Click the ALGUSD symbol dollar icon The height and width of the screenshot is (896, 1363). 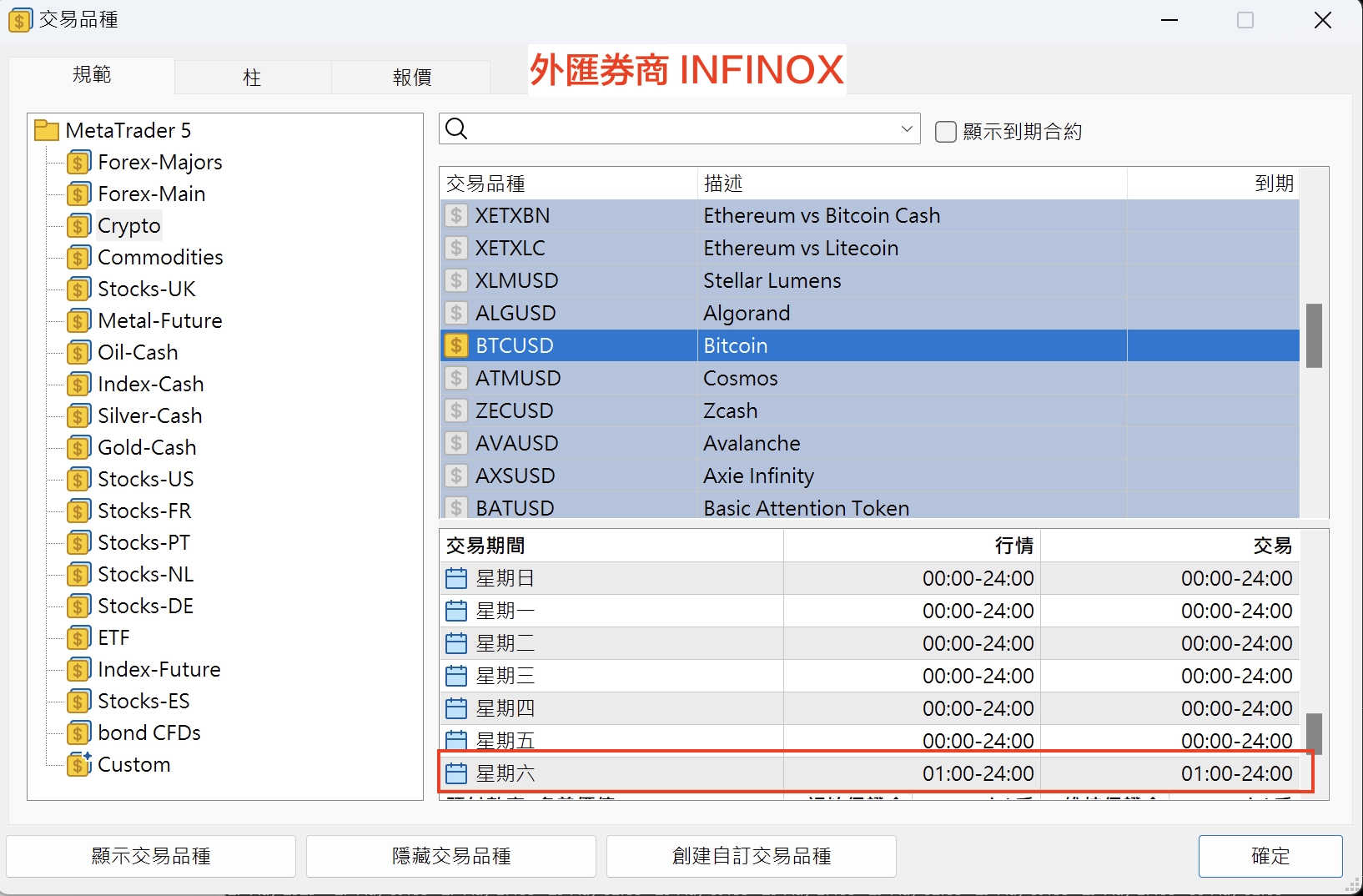[x=456, y=314]
